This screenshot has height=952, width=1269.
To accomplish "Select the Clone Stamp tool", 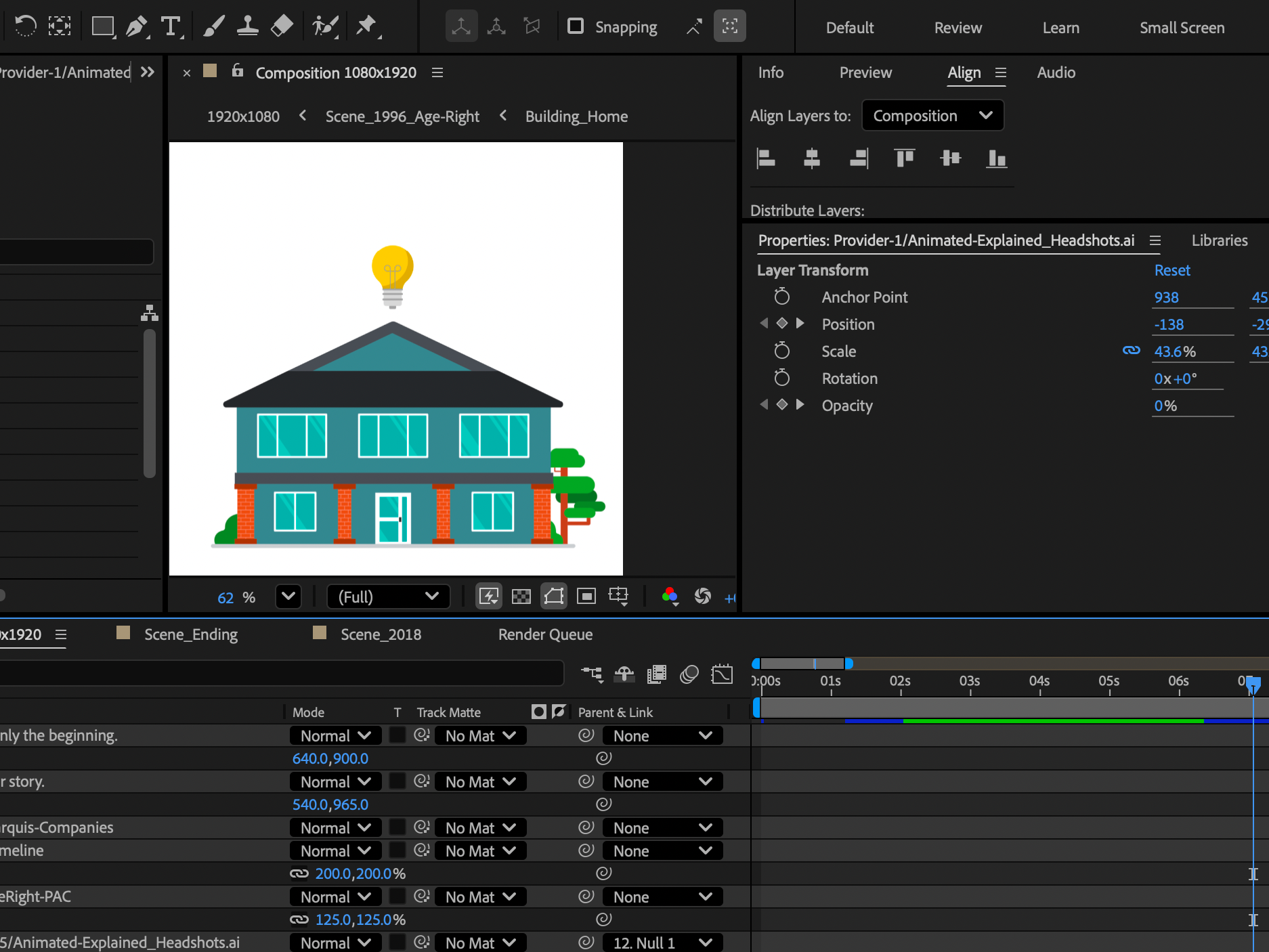I will [247, 26].
